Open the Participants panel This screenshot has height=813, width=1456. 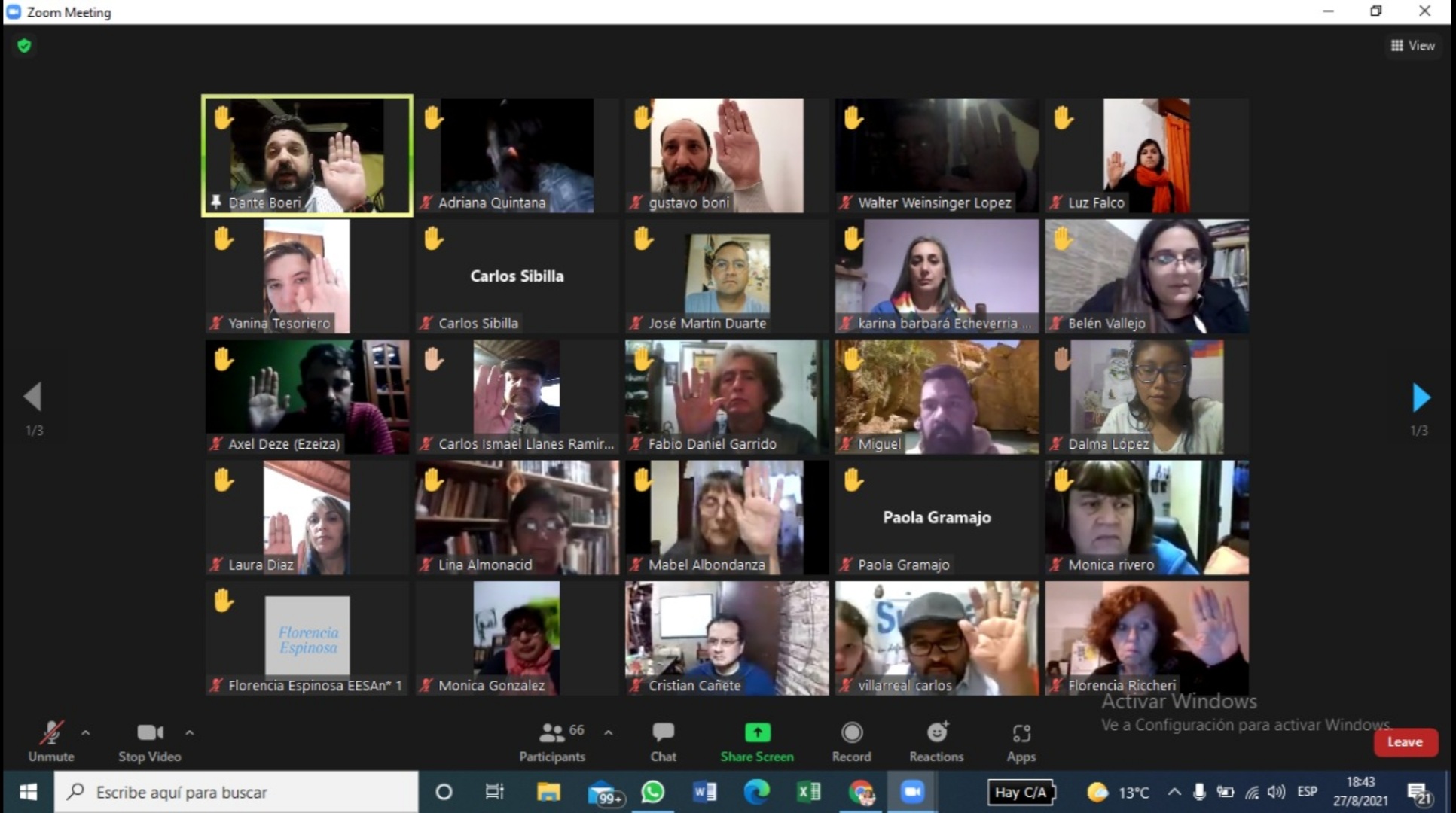(551, 742)
